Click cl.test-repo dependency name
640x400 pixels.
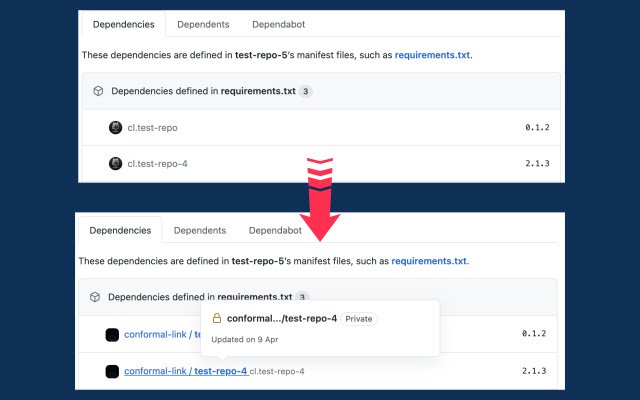pyautogui.click(x=152, y=128)
